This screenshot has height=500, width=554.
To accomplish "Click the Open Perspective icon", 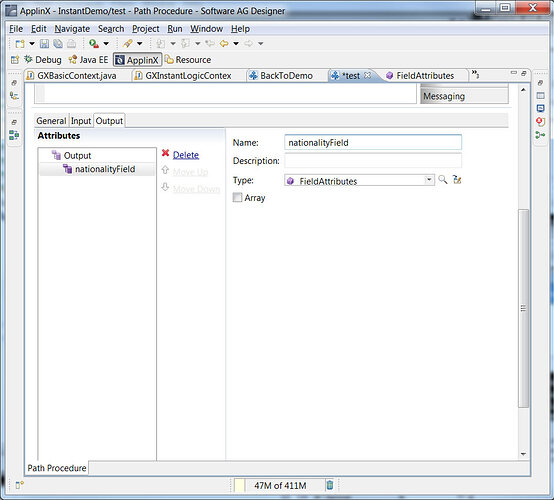I will coord(15,60).
